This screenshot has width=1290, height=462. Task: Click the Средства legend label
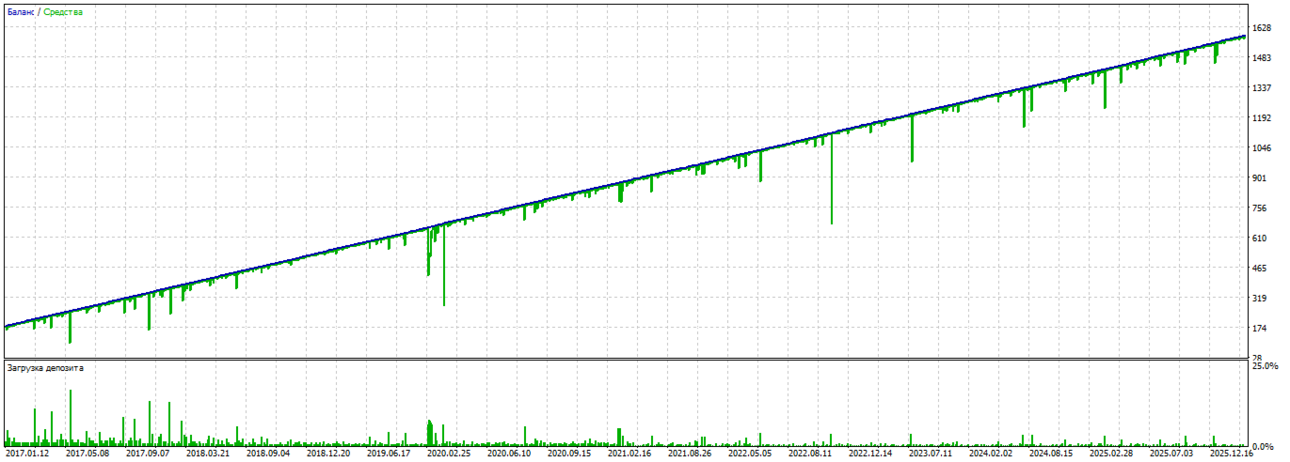tap(64, 12)
